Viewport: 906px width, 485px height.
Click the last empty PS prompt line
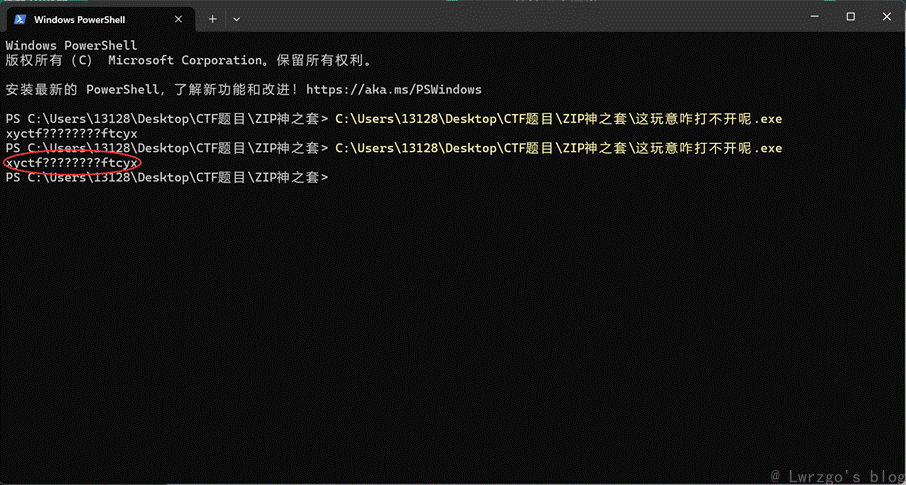tap(166, 177)
